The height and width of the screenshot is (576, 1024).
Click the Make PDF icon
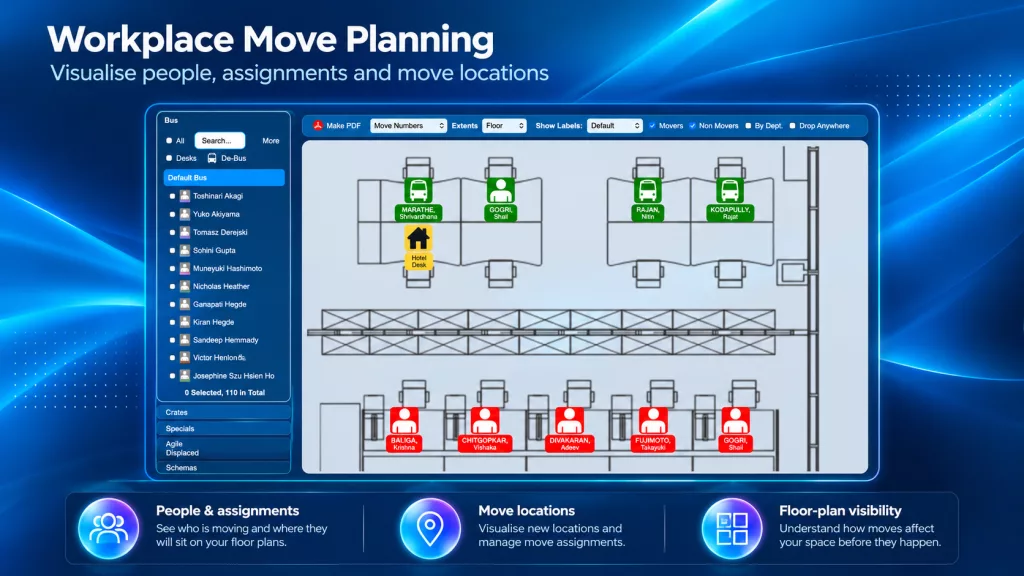point(318,125)
